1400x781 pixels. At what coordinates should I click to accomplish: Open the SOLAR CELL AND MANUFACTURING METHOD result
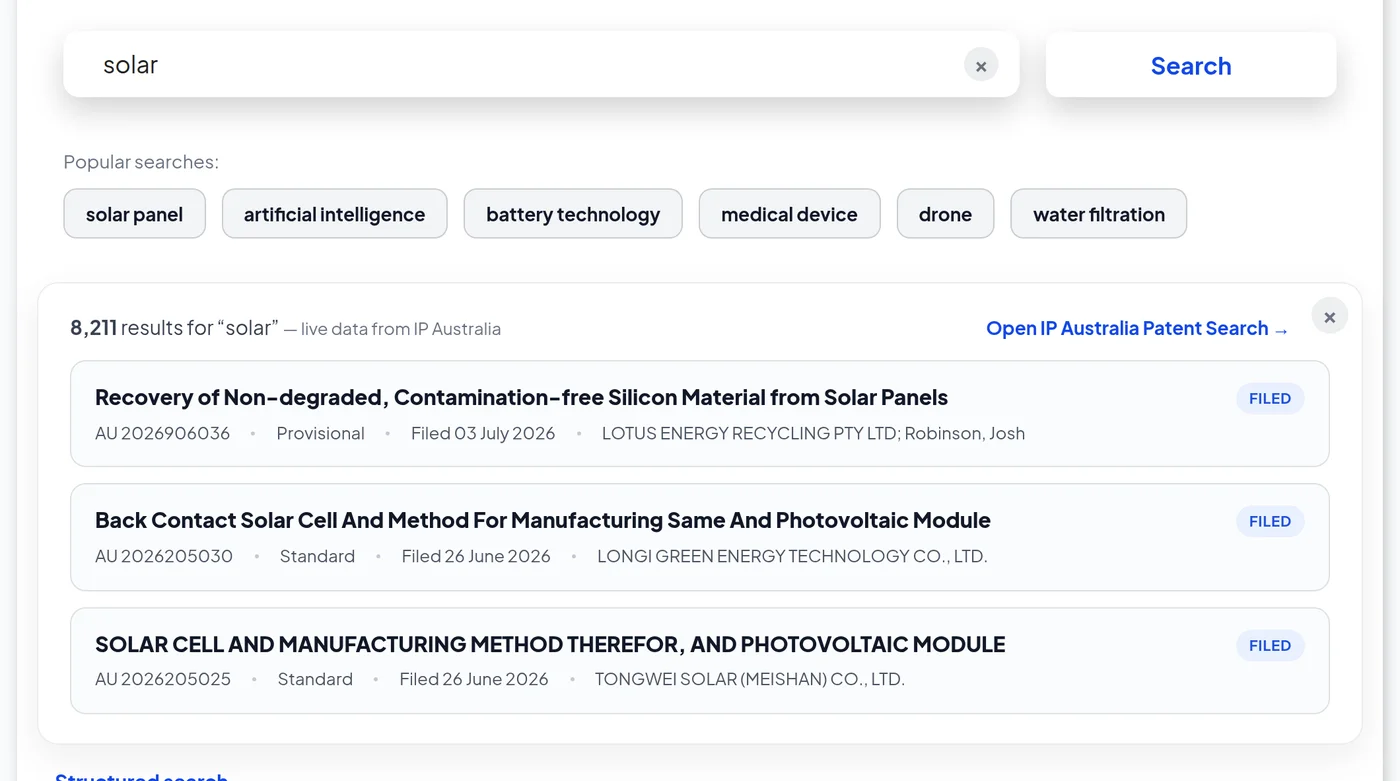pos(700,661)
